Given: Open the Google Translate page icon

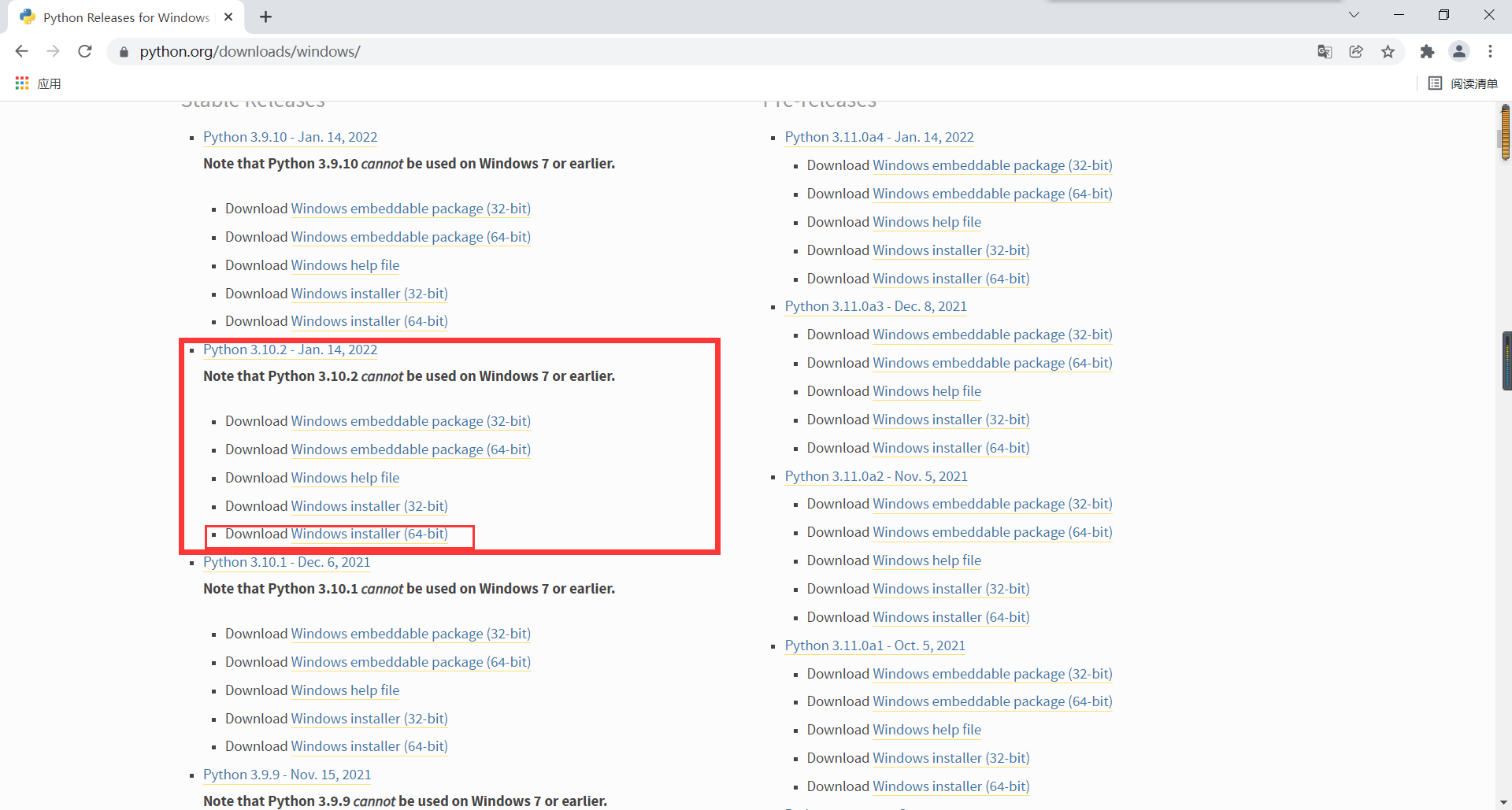Looking at the screenshot, I should [x=1325, y=52].
